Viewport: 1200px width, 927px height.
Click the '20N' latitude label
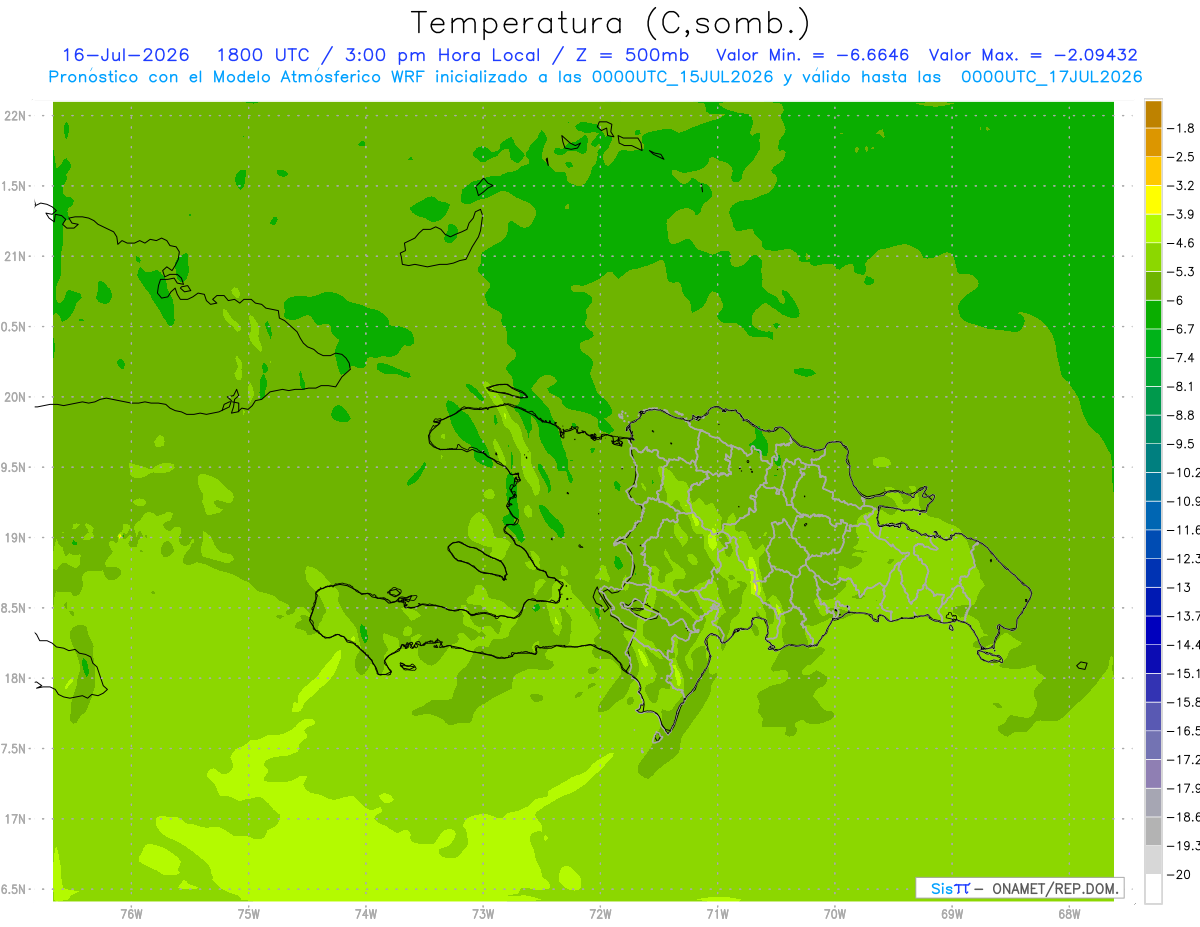click(x=17, y=397)
